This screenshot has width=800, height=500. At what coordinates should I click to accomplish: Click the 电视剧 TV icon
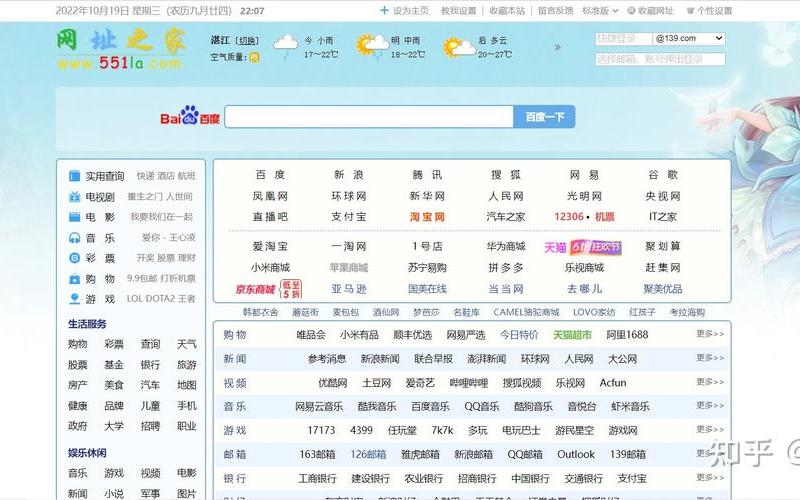pos(74,196)
